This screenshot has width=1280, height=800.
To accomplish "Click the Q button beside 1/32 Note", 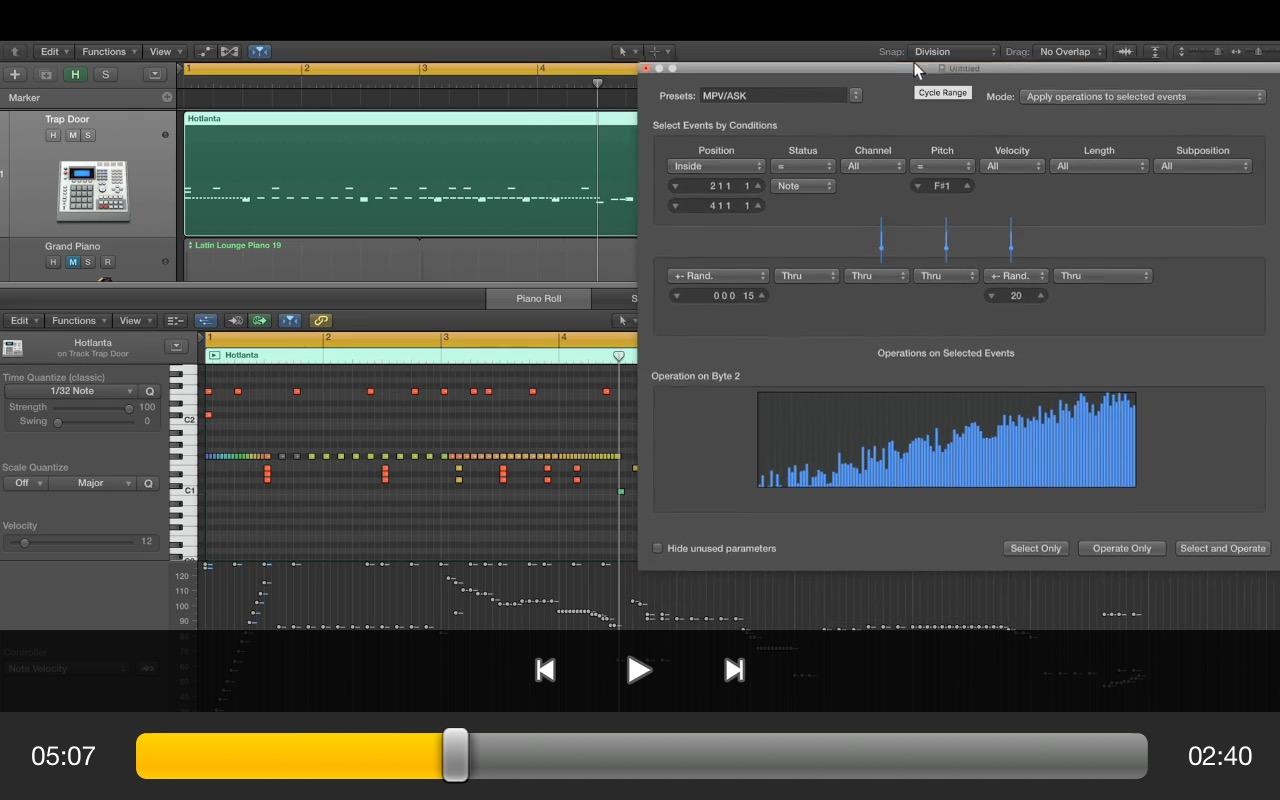I will click(x=150, y=392).
